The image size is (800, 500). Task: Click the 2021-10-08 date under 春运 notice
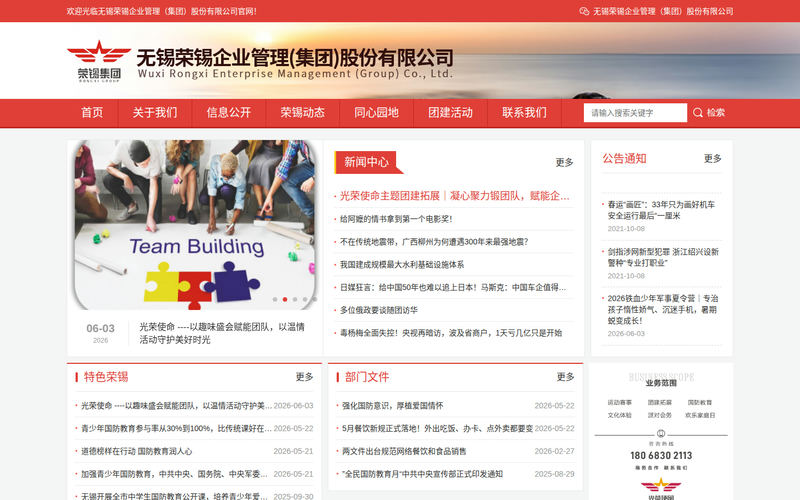626,229
